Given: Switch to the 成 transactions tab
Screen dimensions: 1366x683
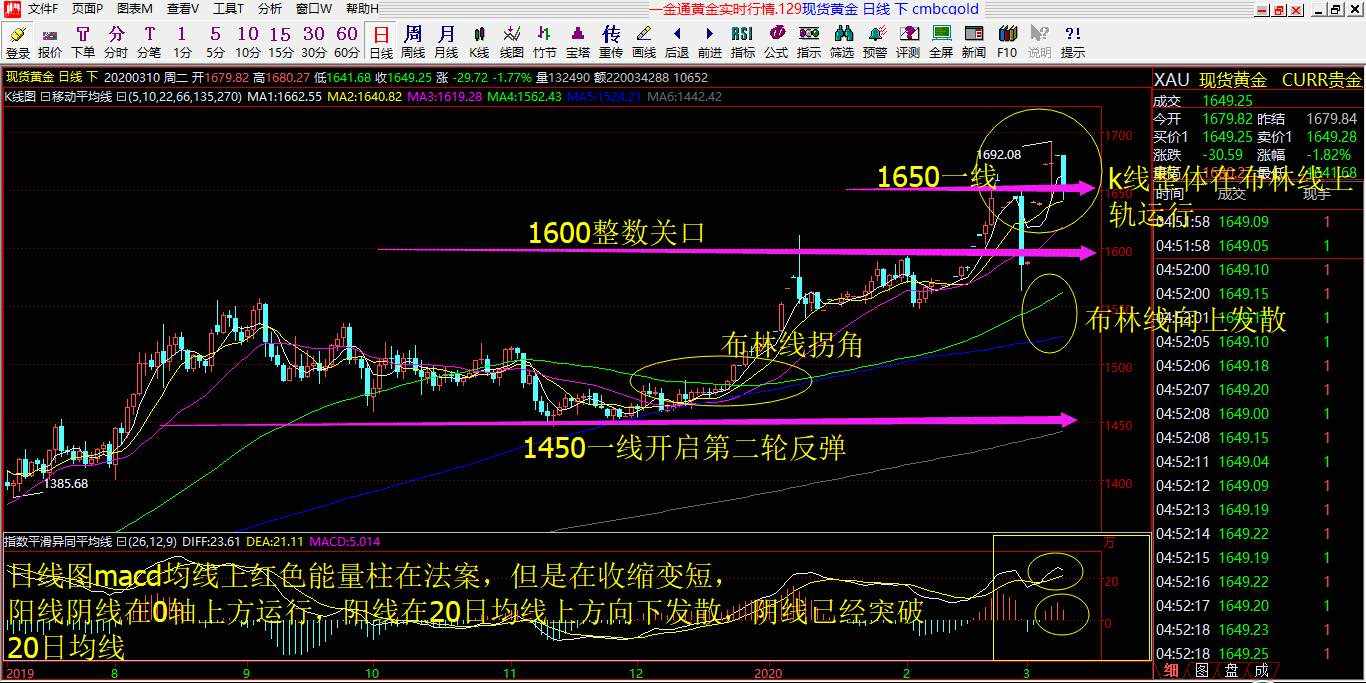Looking at the screenshot, I should (1262, 670).
